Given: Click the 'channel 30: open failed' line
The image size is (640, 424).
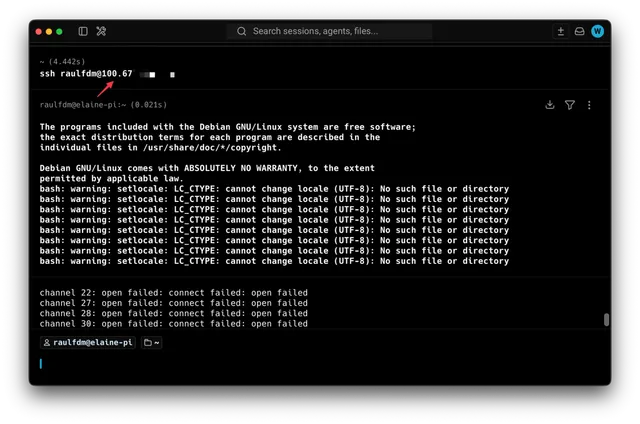Looking at the screenshot, I should pyautogui.click(x=173, y=324).
